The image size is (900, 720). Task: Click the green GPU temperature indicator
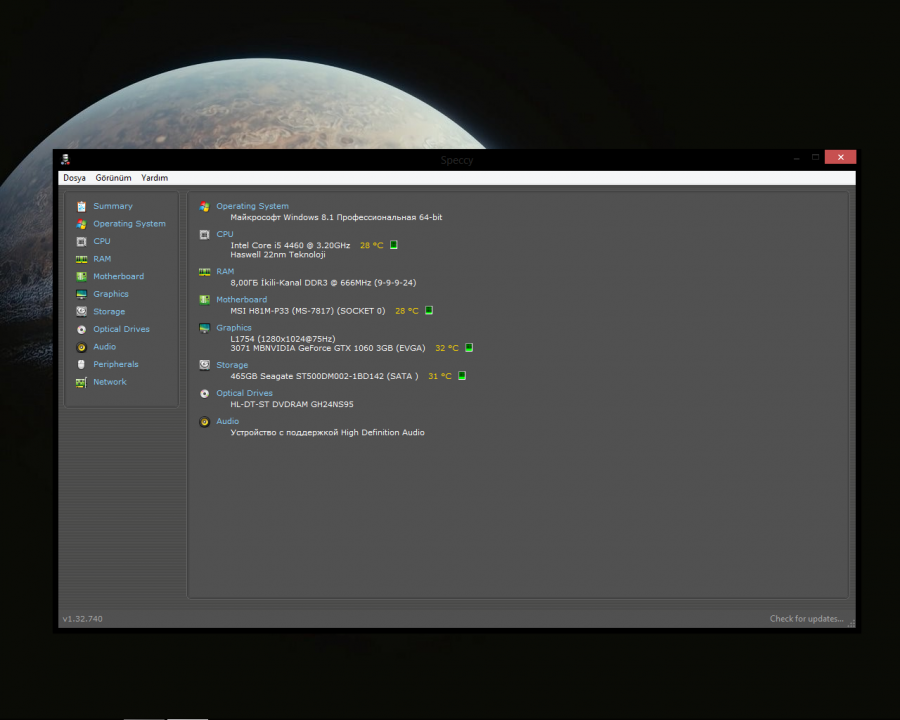[x=469, y=348]
